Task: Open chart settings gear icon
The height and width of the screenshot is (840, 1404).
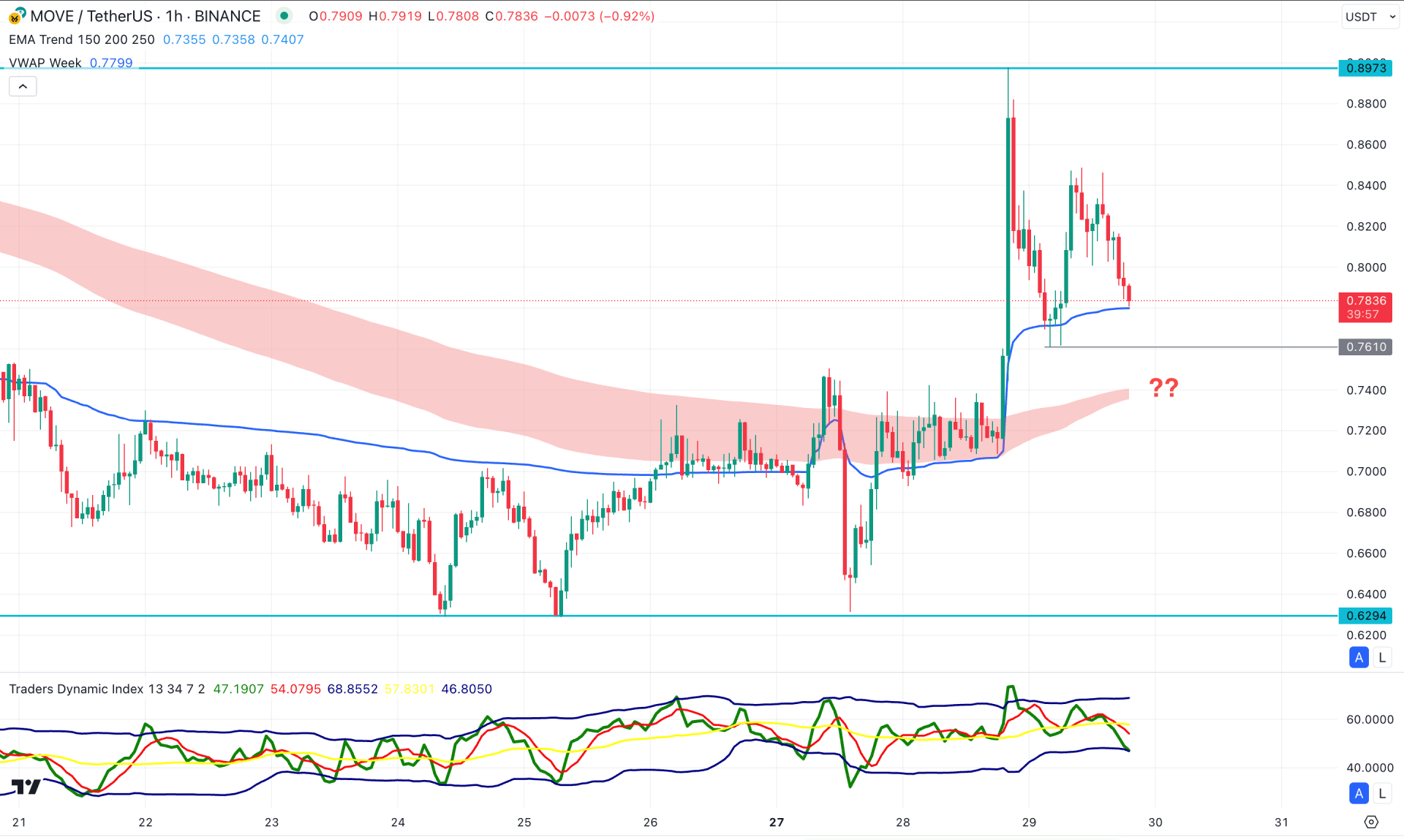Action: (x=1371, y=822)
